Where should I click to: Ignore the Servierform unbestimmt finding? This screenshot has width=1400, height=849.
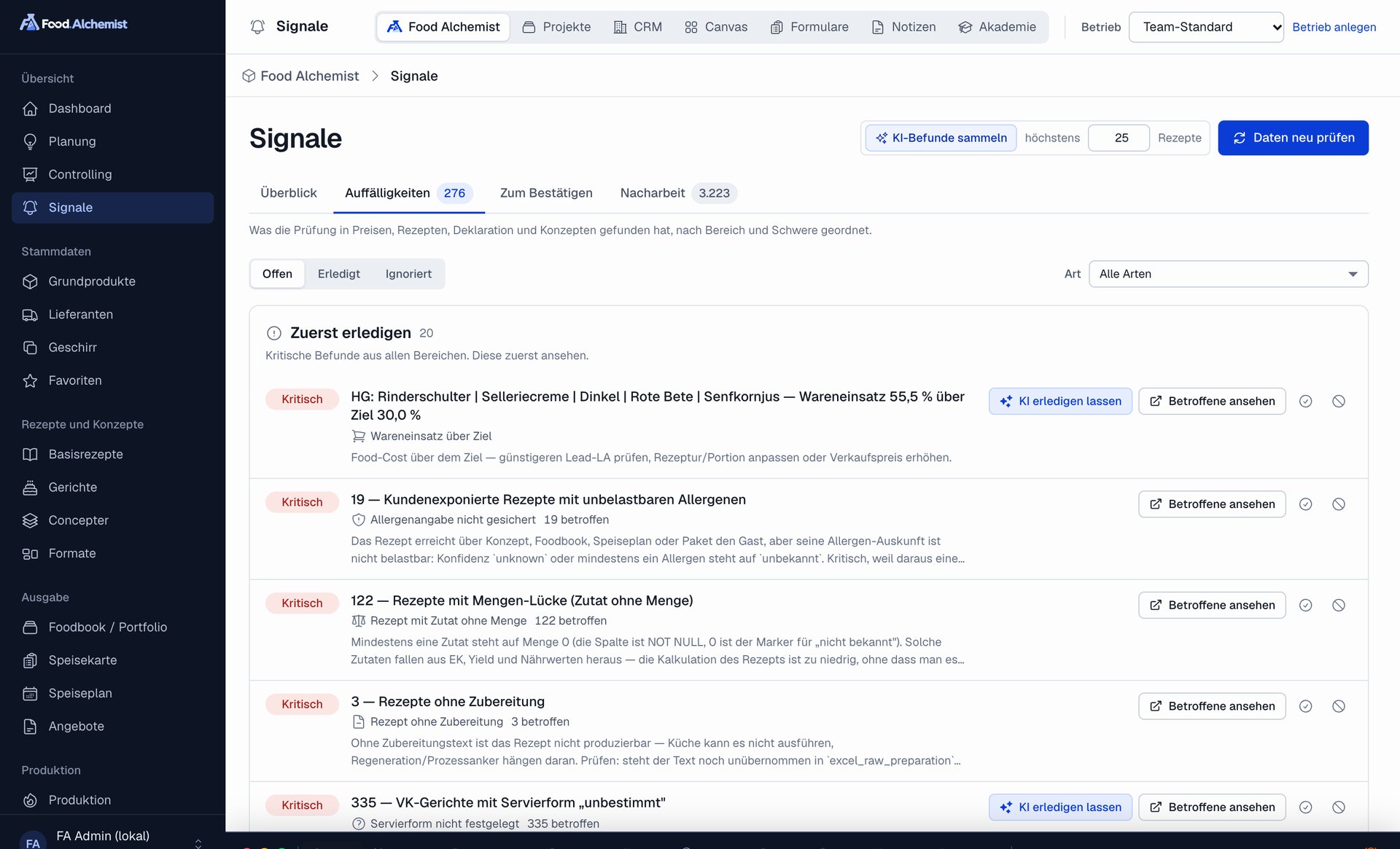[x=1339, y=807]
